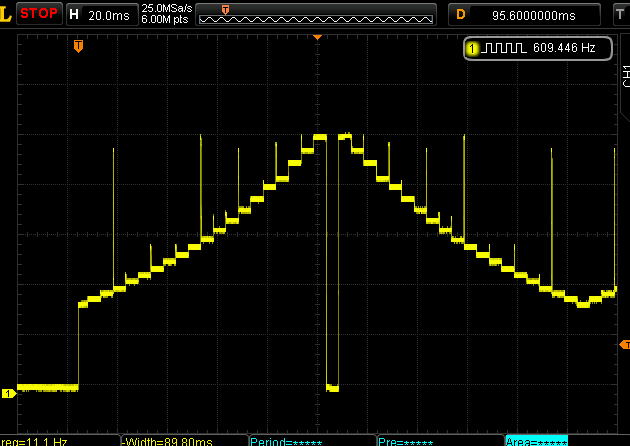Select the highlighted Area measurement entry
630x446 pixels.
(x=536, y=441)
